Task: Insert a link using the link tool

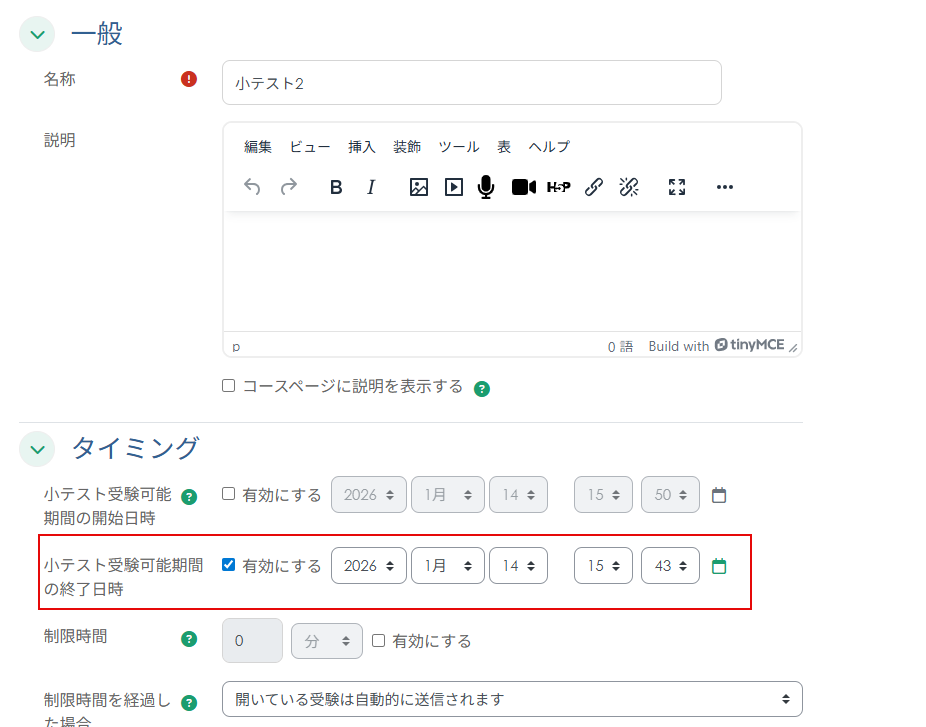Action: click(x=594, y=187)
